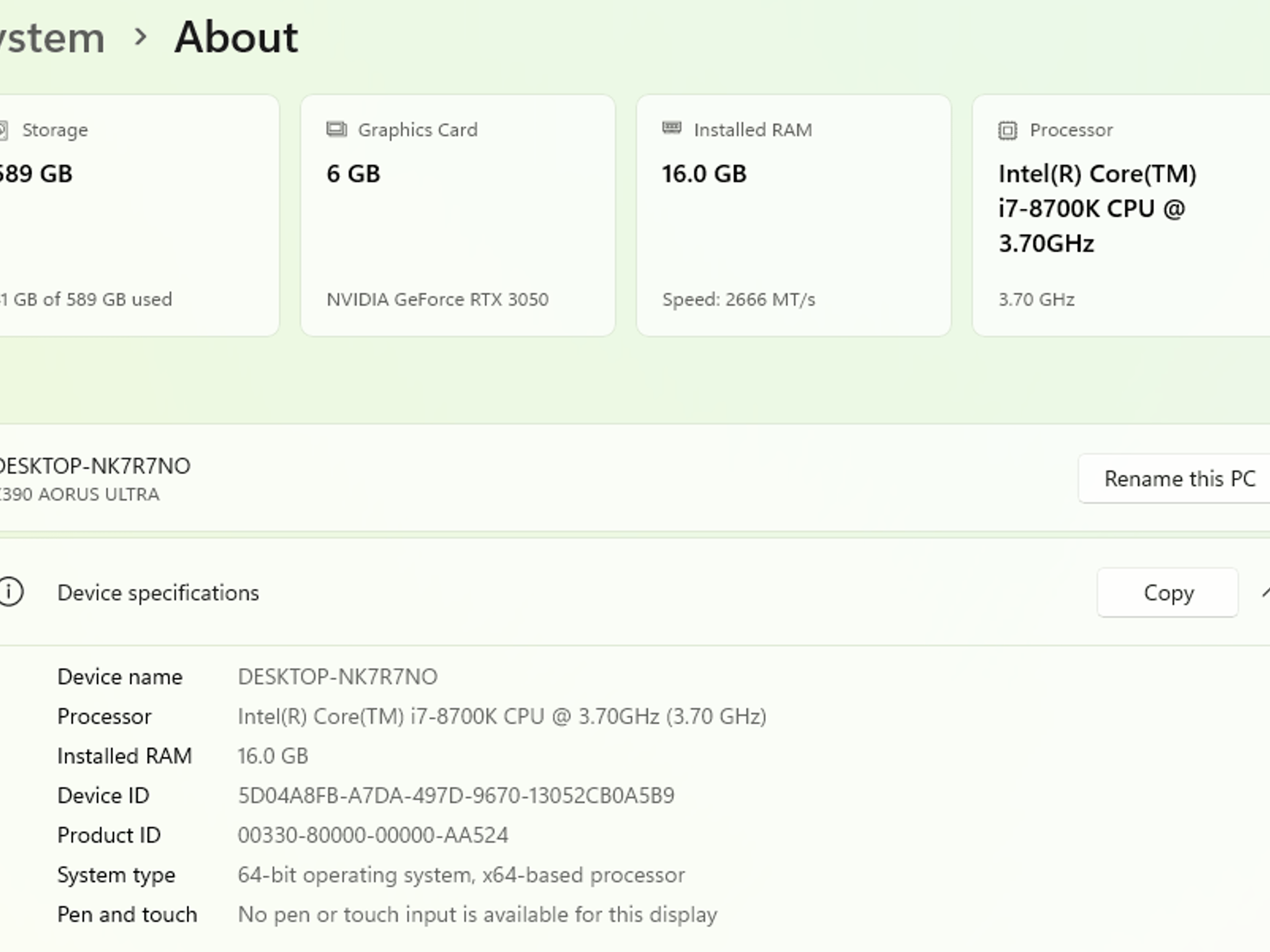The height and width of the screenshot is (952, 1270).
Task: Click the Rename this PC button
Action: [x=1175, y=478]
